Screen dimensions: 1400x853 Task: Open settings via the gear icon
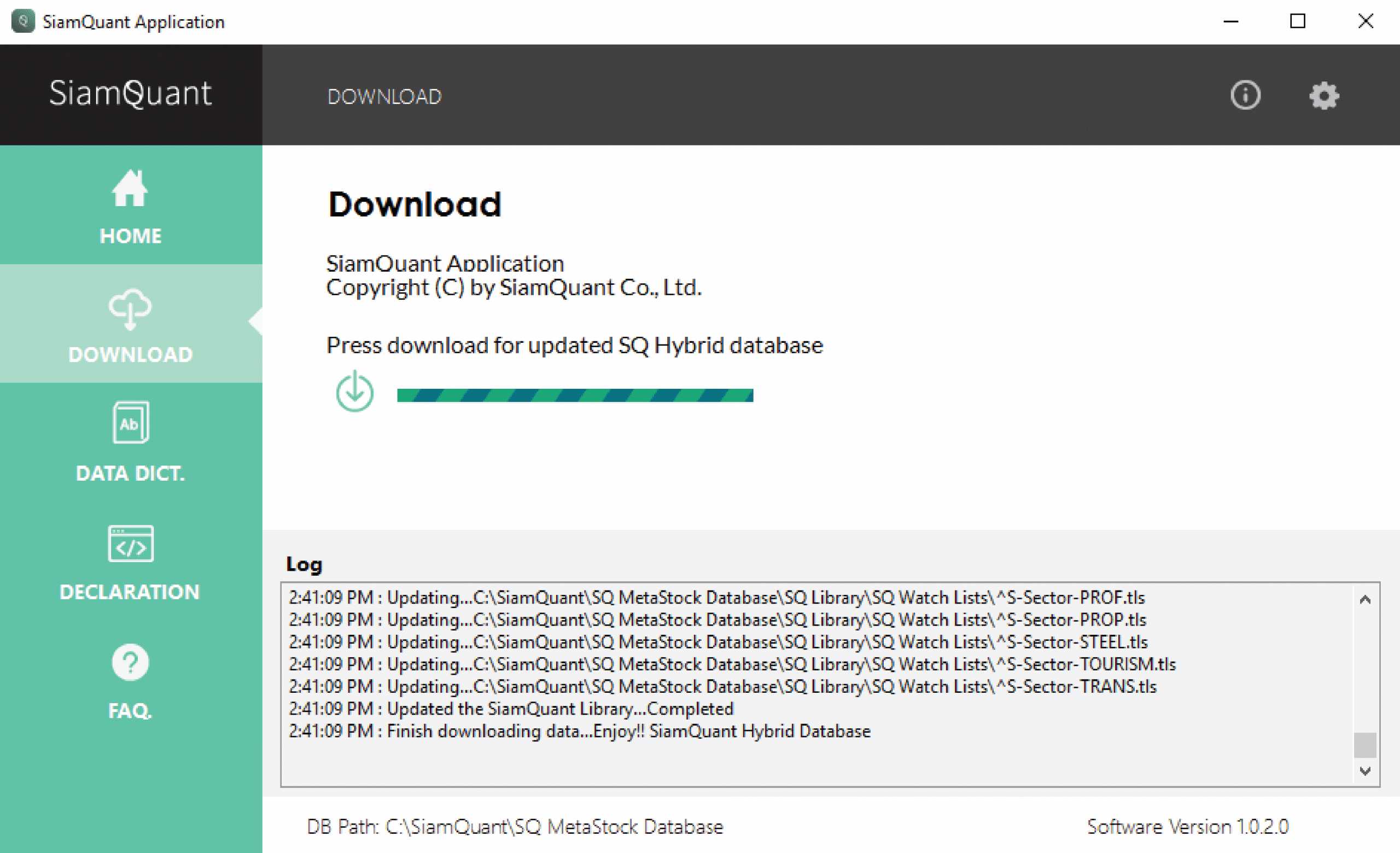pyautogui.click(x=1324, y=95)
